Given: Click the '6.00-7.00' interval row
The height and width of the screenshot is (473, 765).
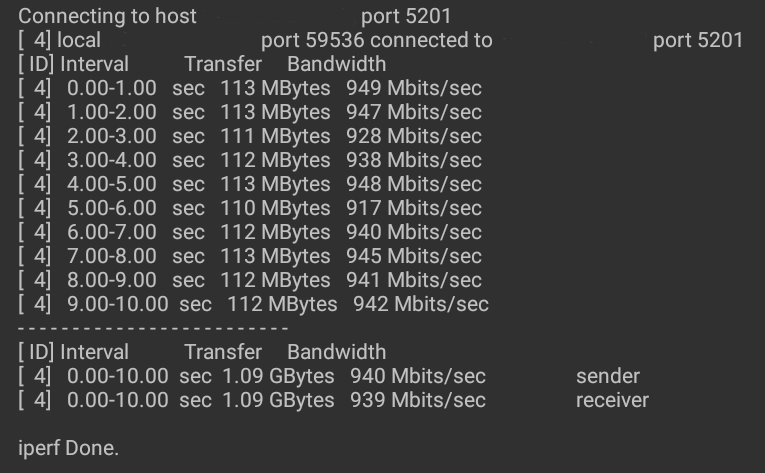Looking at the screenshot, I should 112,232.
